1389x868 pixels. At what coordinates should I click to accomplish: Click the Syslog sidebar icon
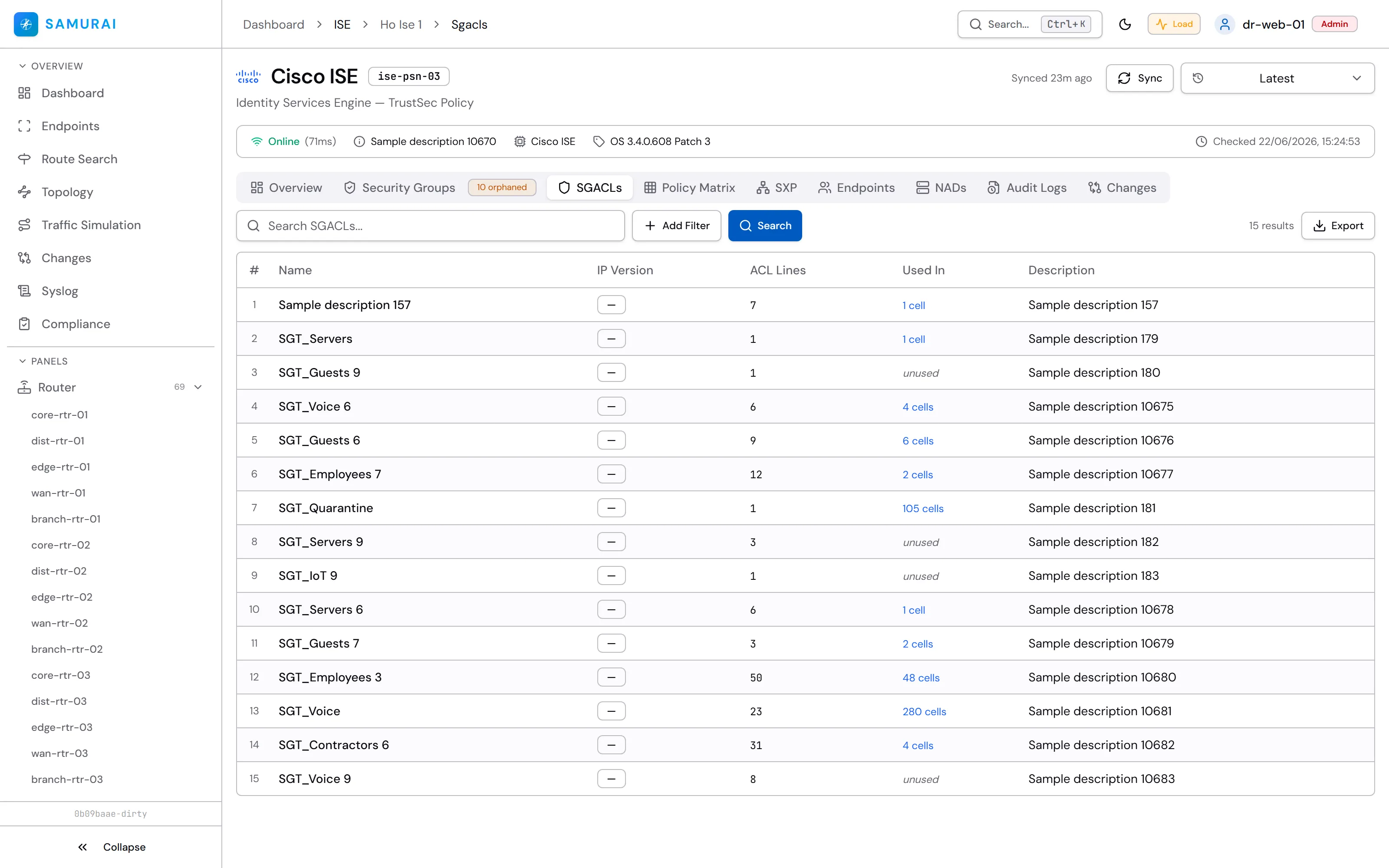24,291
